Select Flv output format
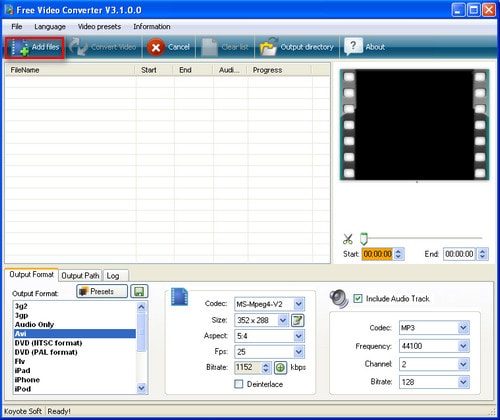 (75, 361)
